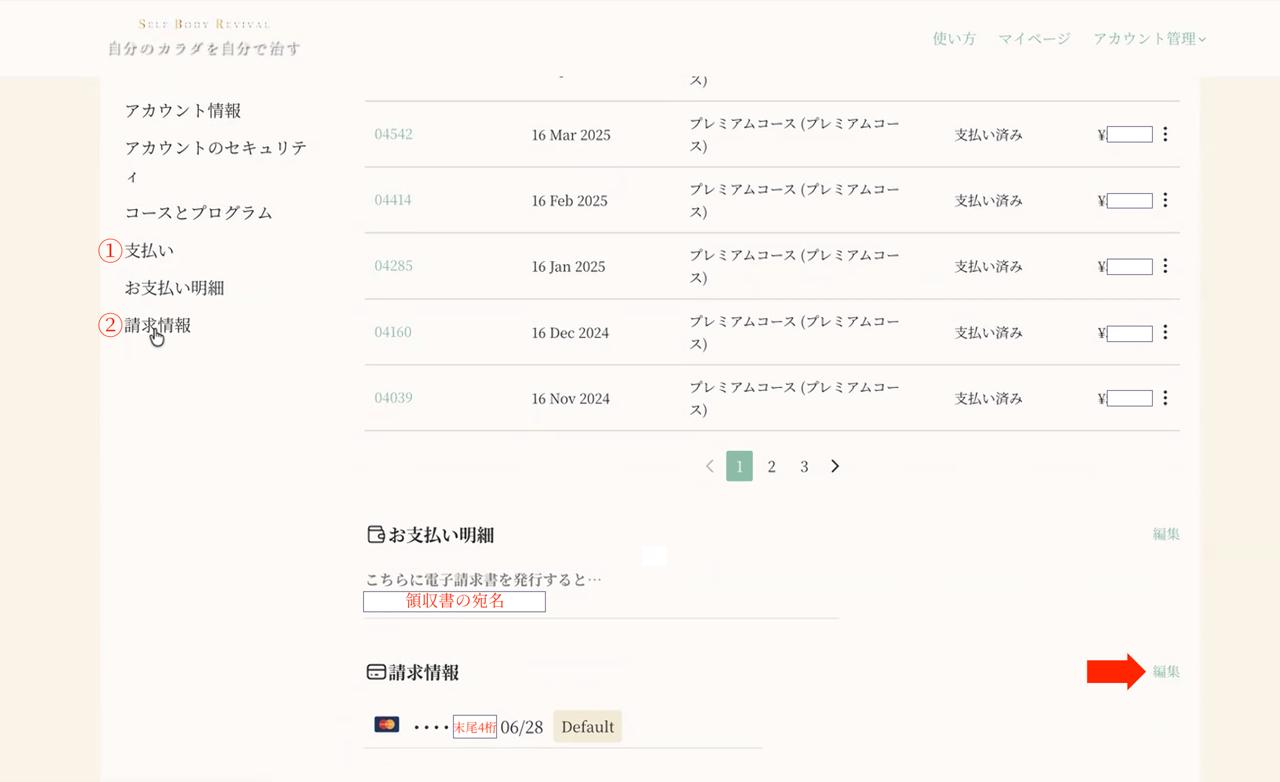Open three-dot menu for invoice 04285
This screenshot has height=782, width=1280.
click(x=1165, y=266)
